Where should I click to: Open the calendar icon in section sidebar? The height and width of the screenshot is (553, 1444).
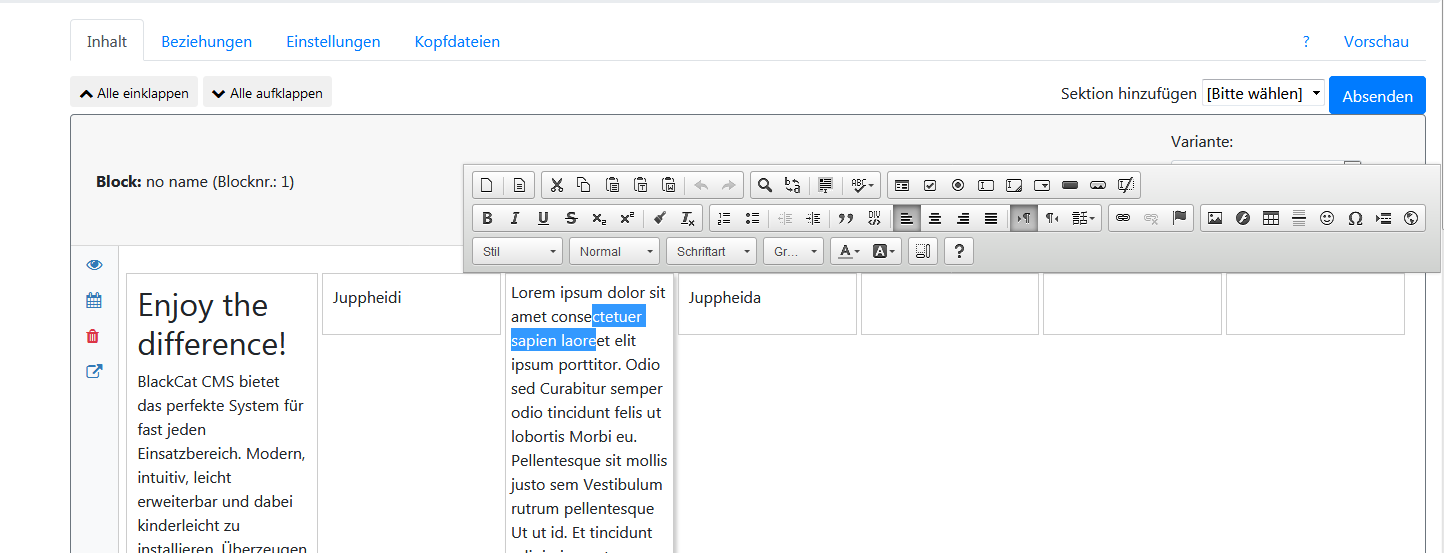click(94, 300)
